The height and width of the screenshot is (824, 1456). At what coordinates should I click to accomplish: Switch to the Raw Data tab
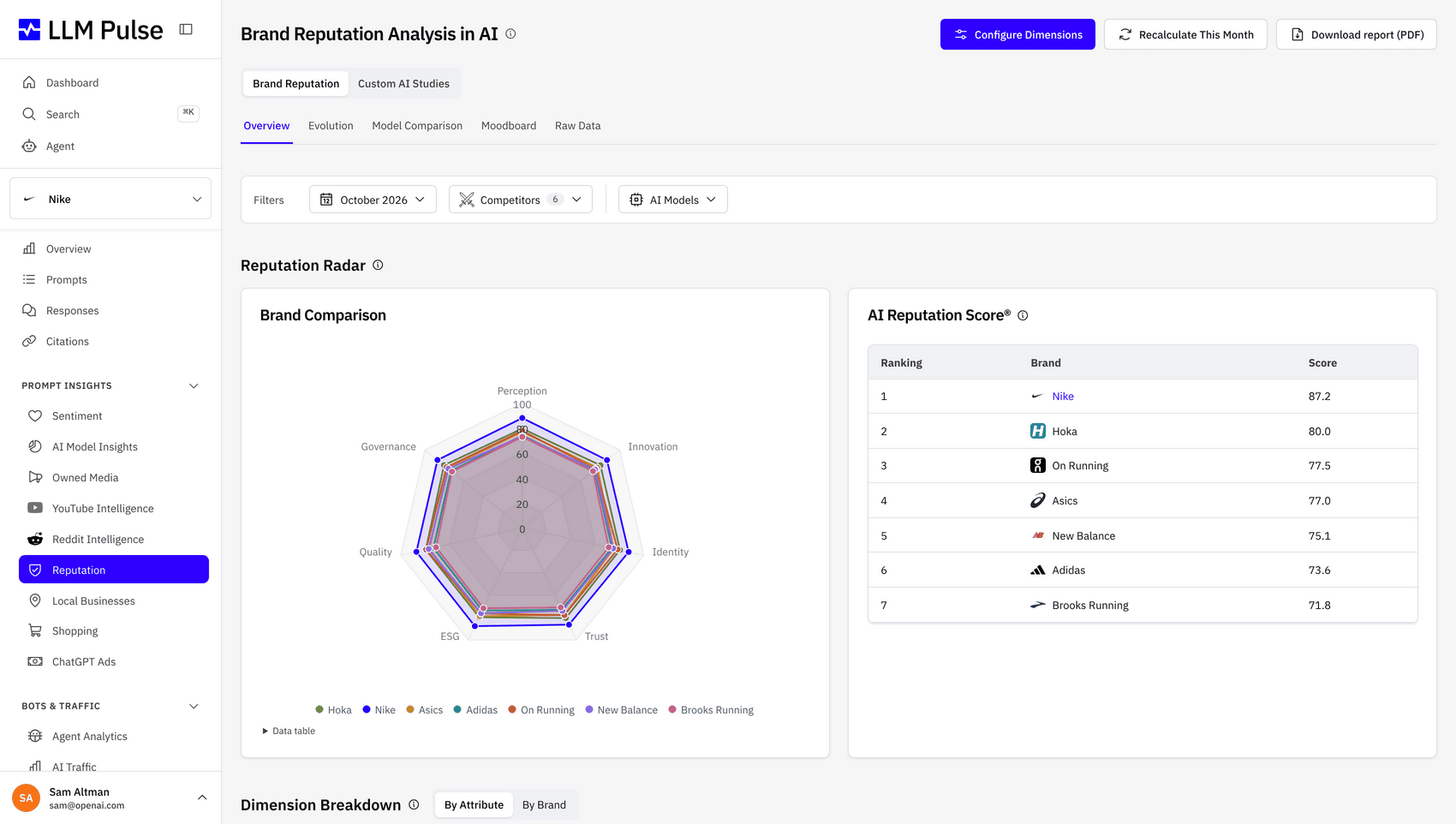tap(577, 126)
